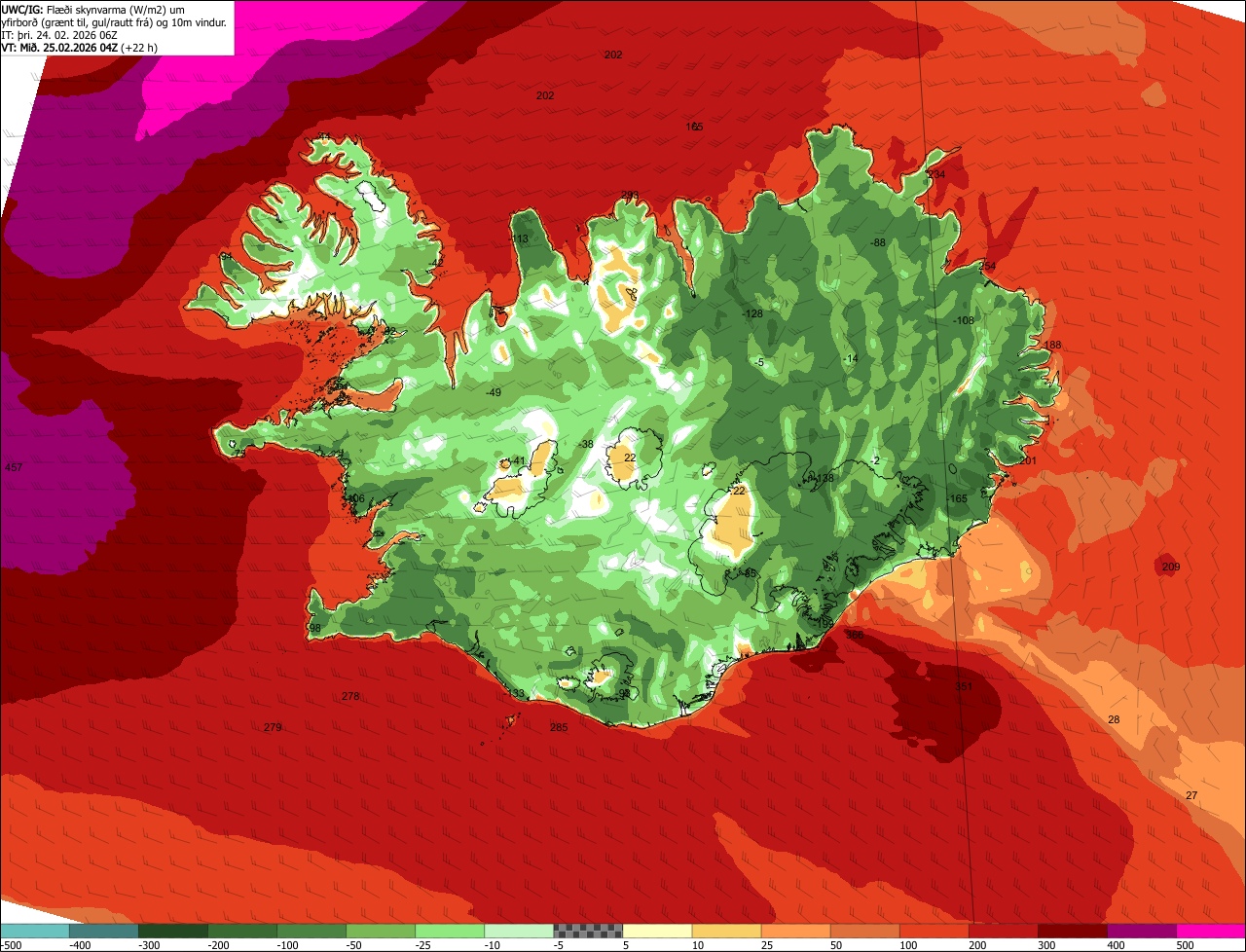The width and height of the screenshot is (1246, 952).
Task: Click the teal legend swatch between -500 and -400
Action: (35, 931)
